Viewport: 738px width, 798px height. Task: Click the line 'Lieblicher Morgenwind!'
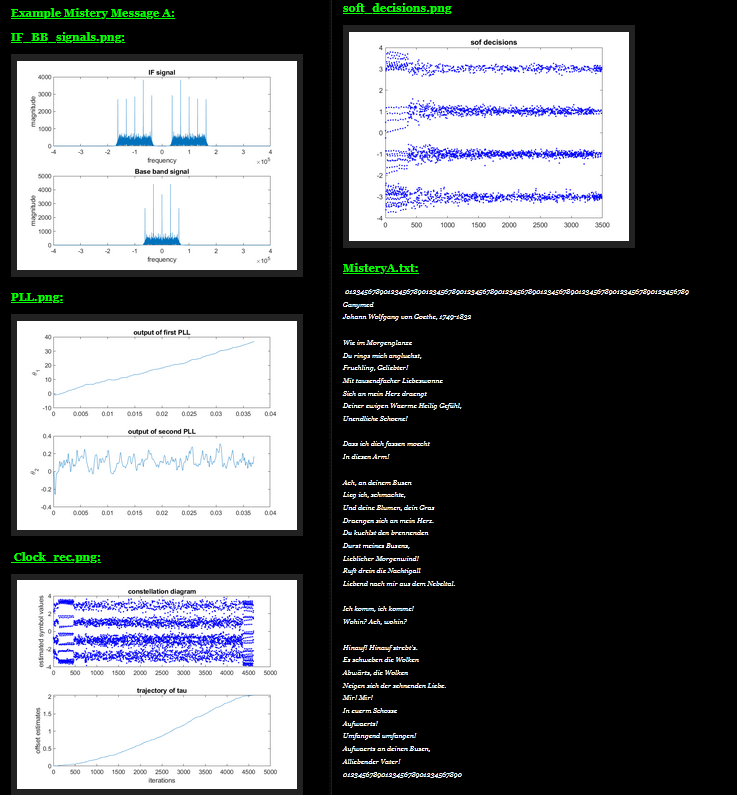381,559
